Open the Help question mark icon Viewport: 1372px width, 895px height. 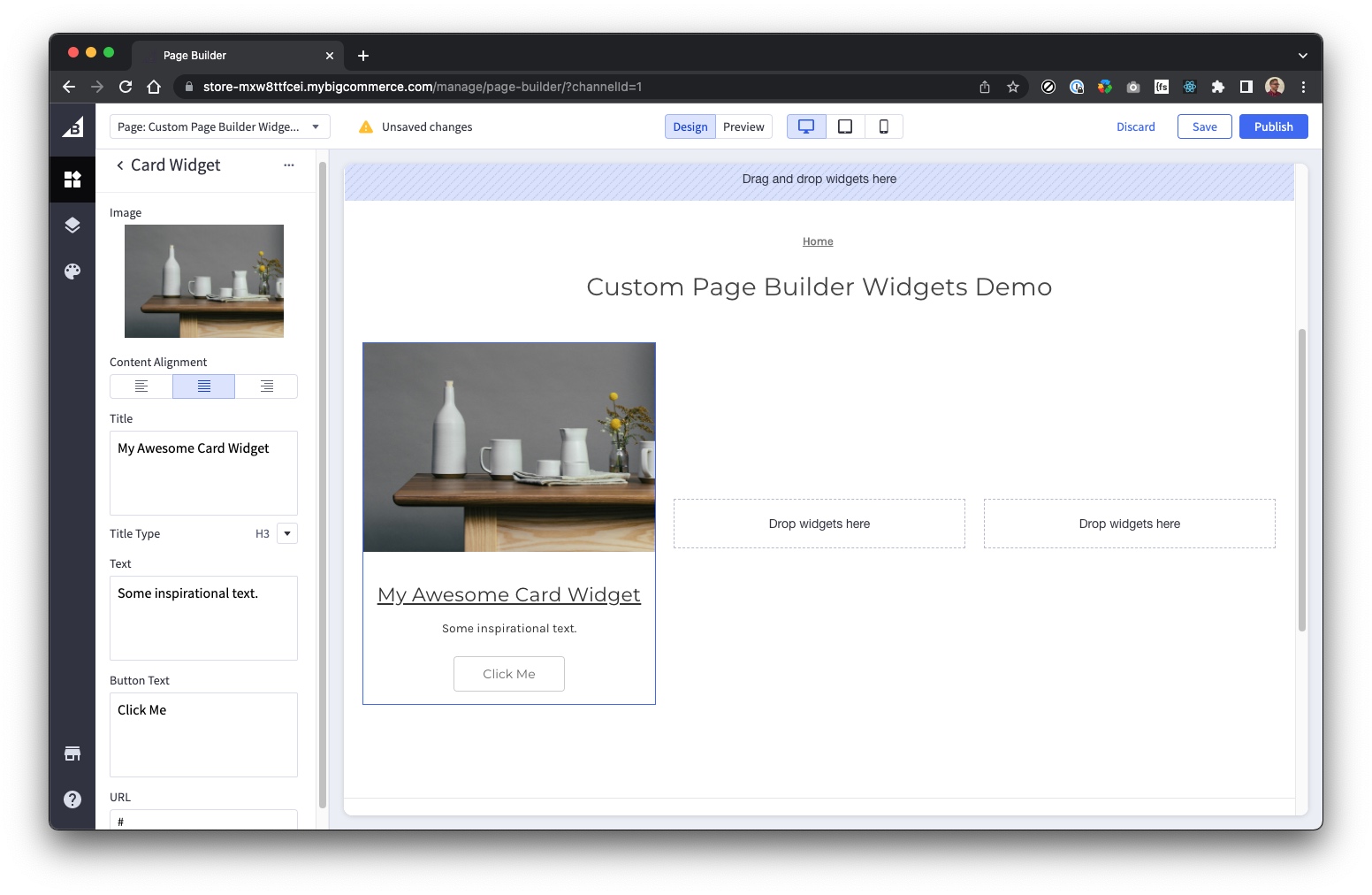[x=72, y=799]
